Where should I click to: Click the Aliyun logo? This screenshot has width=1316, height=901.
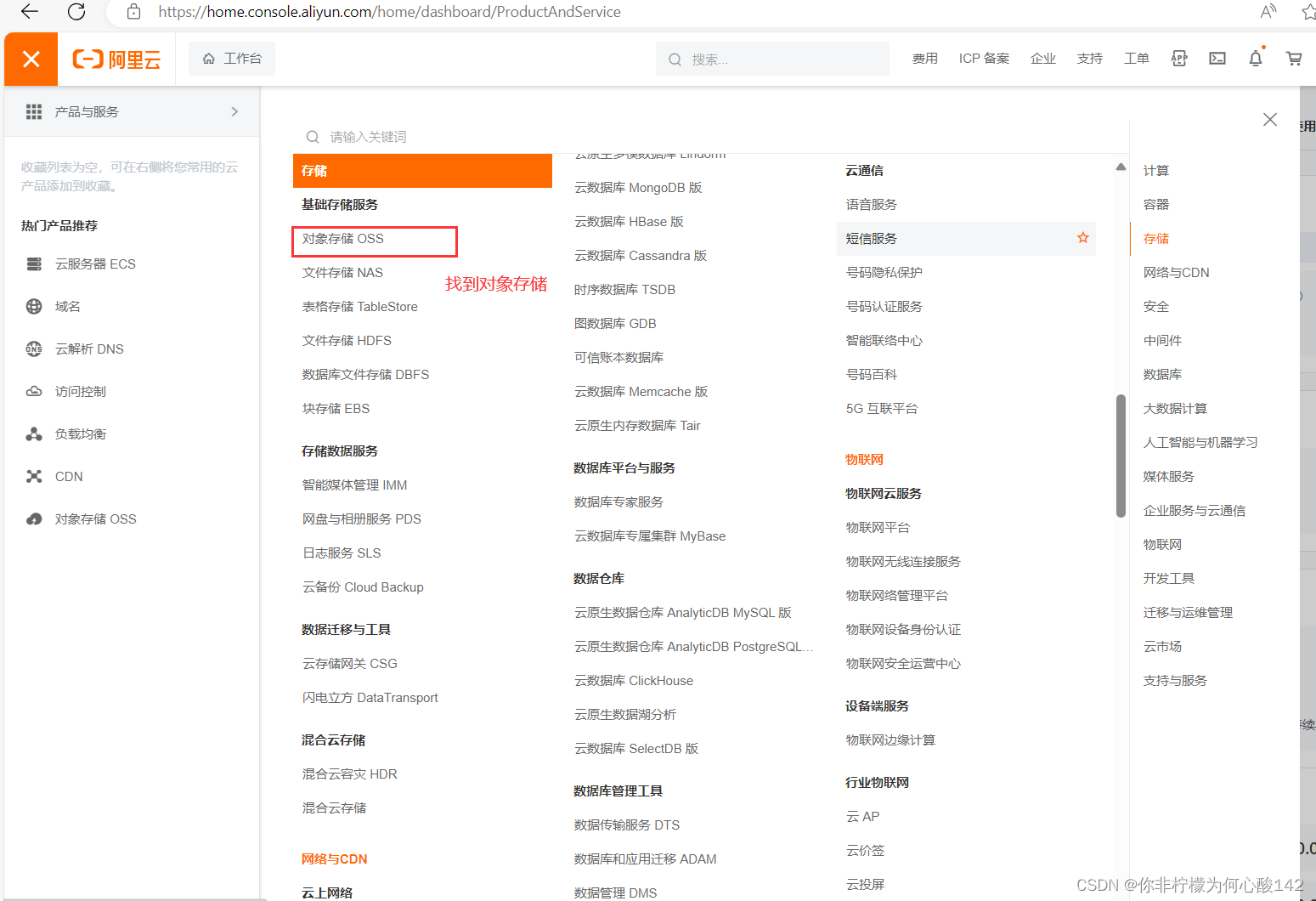[x=116, y=59]
